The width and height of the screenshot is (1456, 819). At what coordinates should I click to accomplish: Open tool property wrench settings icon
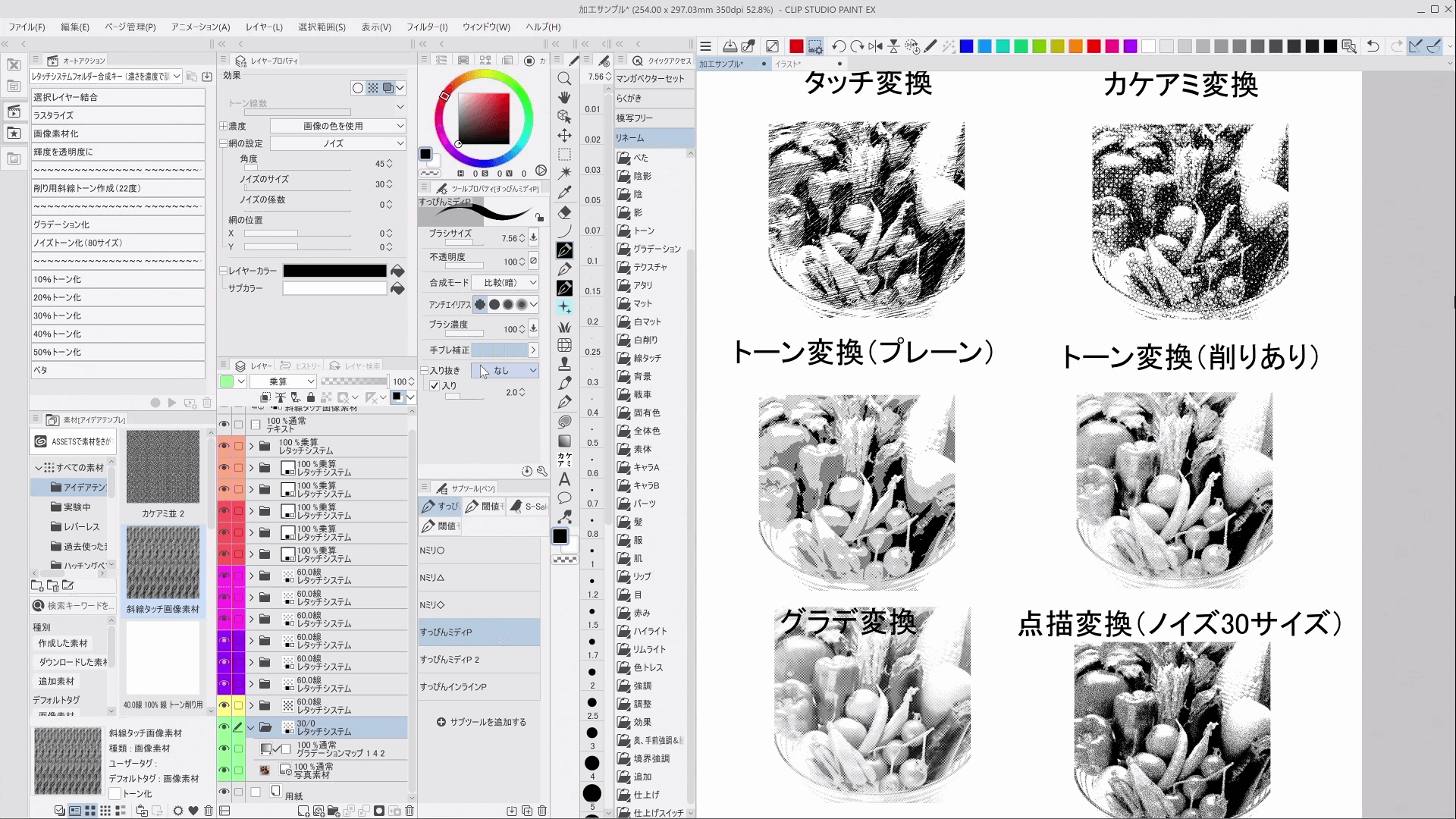[542, 471]
